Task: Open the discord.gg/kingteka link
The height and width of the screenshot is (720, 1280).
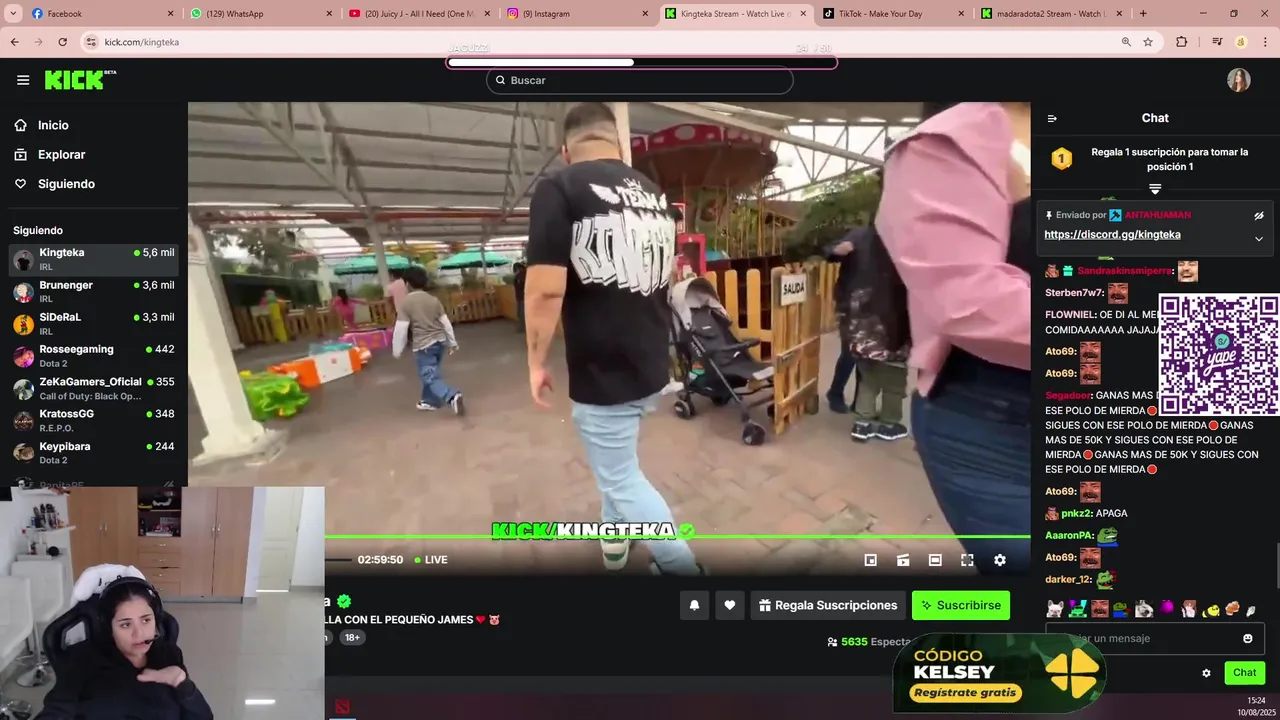Action: pos(1112,235)
